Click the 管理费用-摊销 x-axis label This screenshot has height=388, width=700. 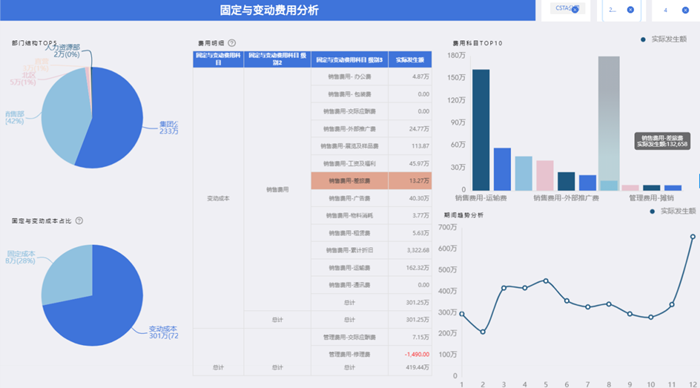pos(651,198)
